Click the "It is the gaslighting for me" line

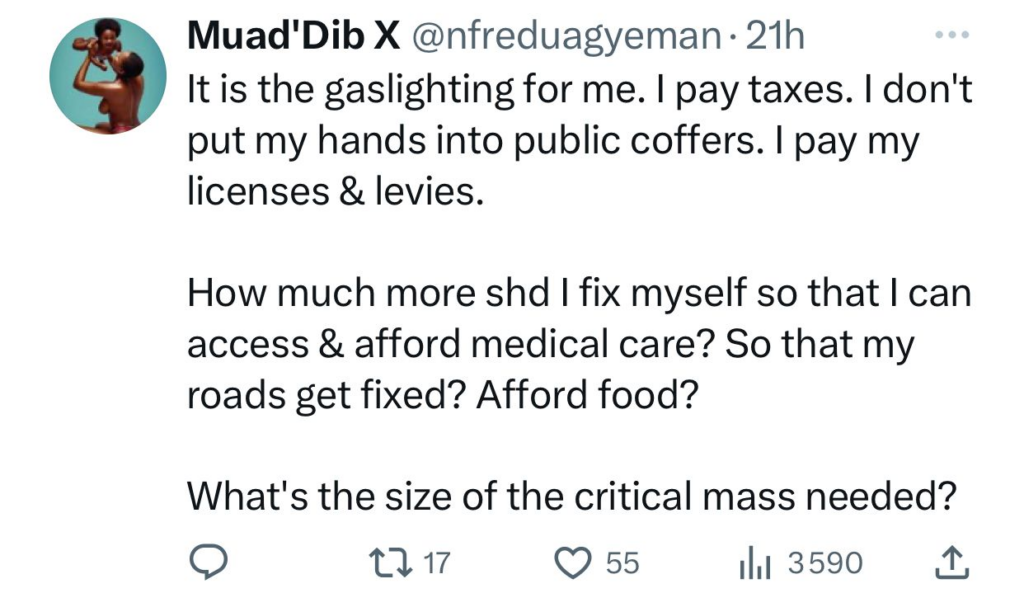coord(579,91)
